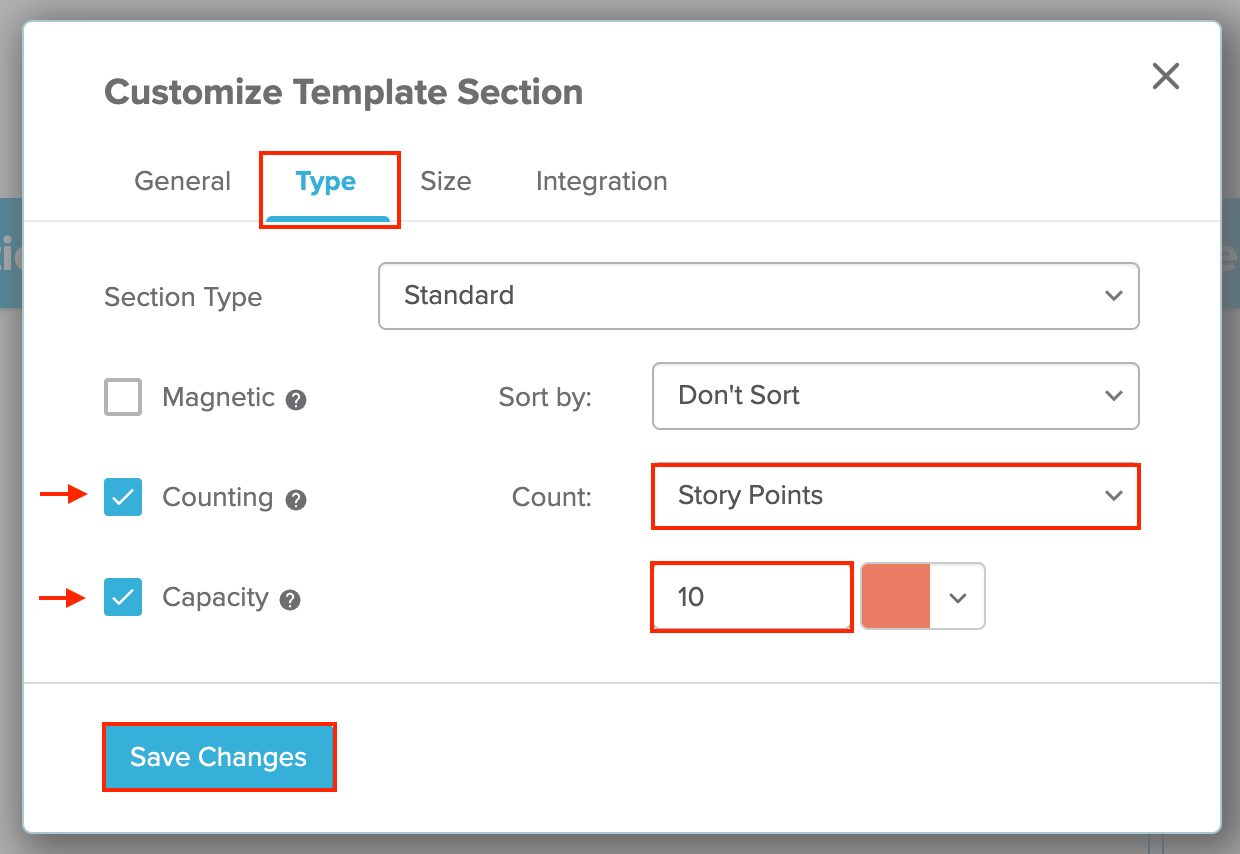
Task: Close the Customize Template Section dialog
Action: 1166,76
